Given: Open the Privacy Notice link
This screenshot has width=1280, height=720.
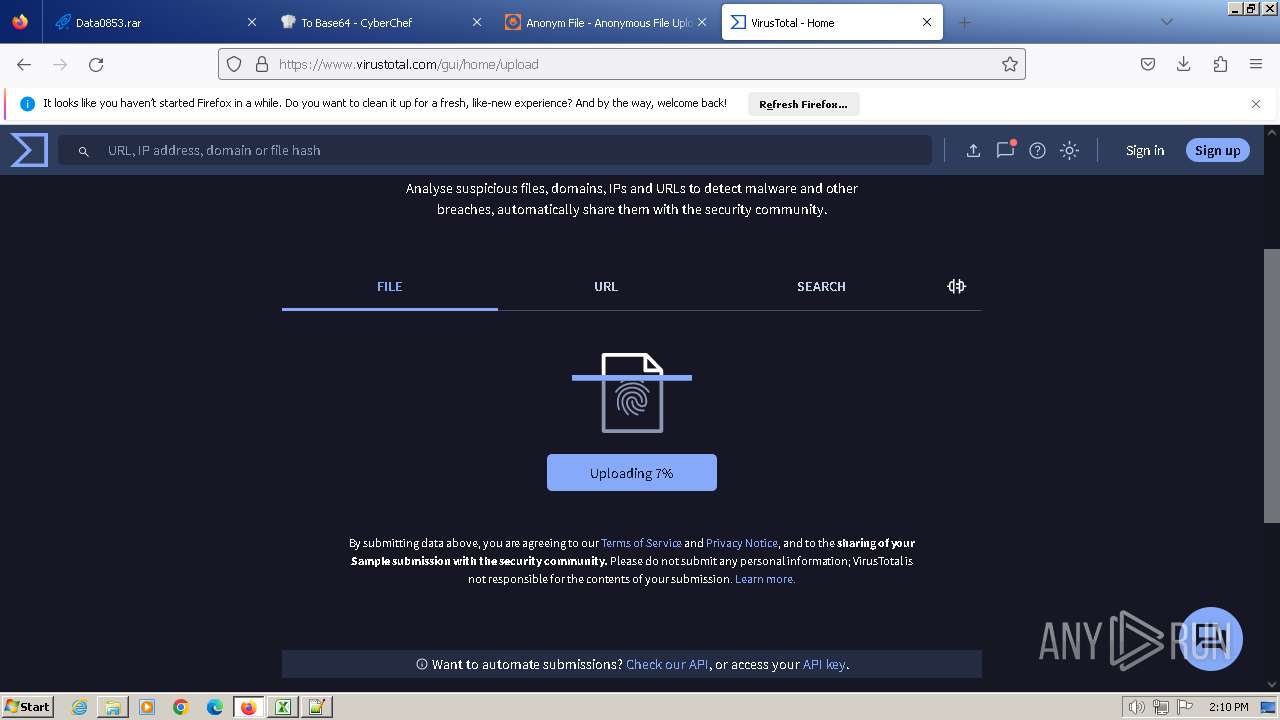Looking at the screenshot, I should (x=742, y=543).
